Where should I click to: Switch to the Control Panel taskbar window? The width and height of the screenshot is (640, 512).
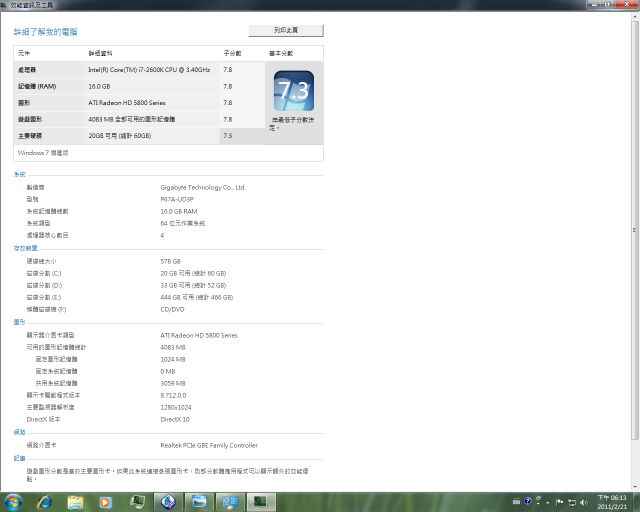230,502
